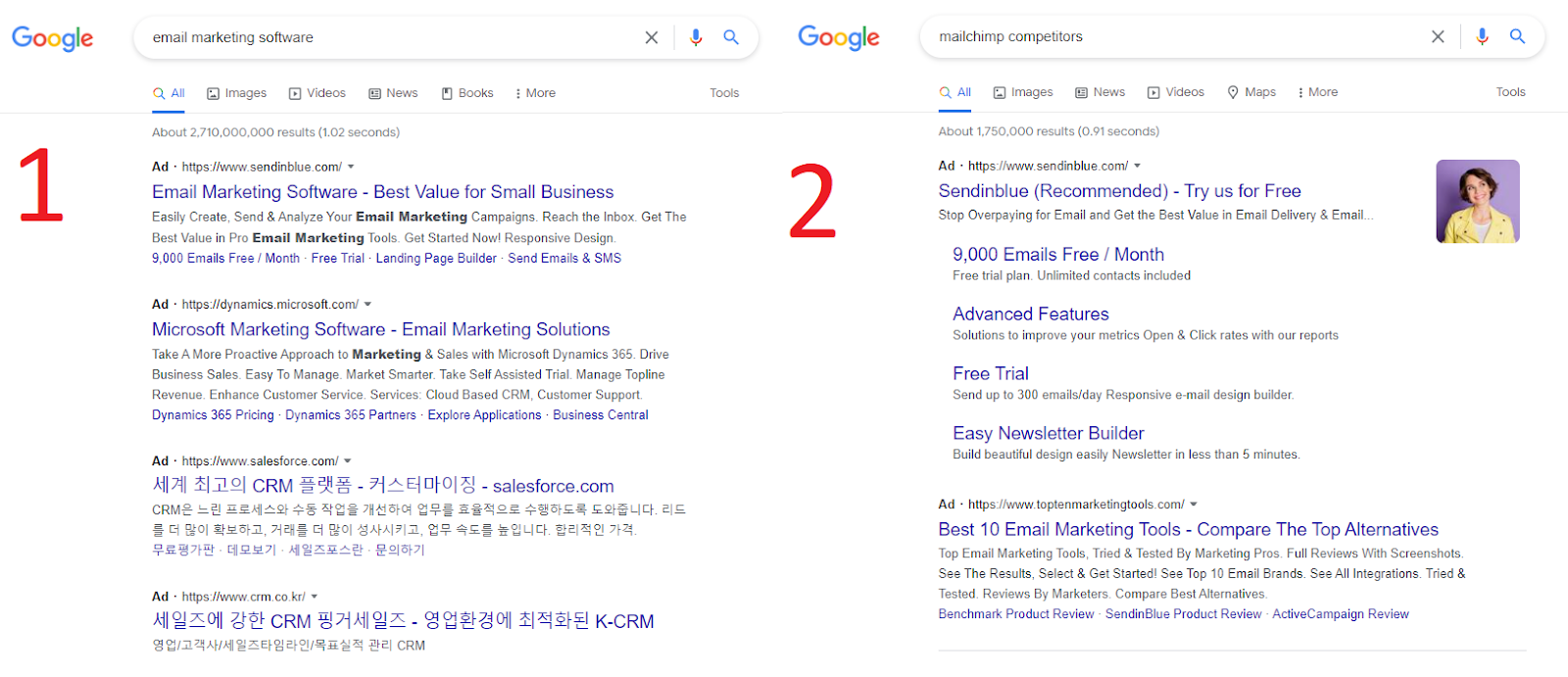The width and height of the screenshot is (1568, 677).
Task: Click the woman's photo thumbnail in the Sendinblue ad
Action: click(1478, 202)
